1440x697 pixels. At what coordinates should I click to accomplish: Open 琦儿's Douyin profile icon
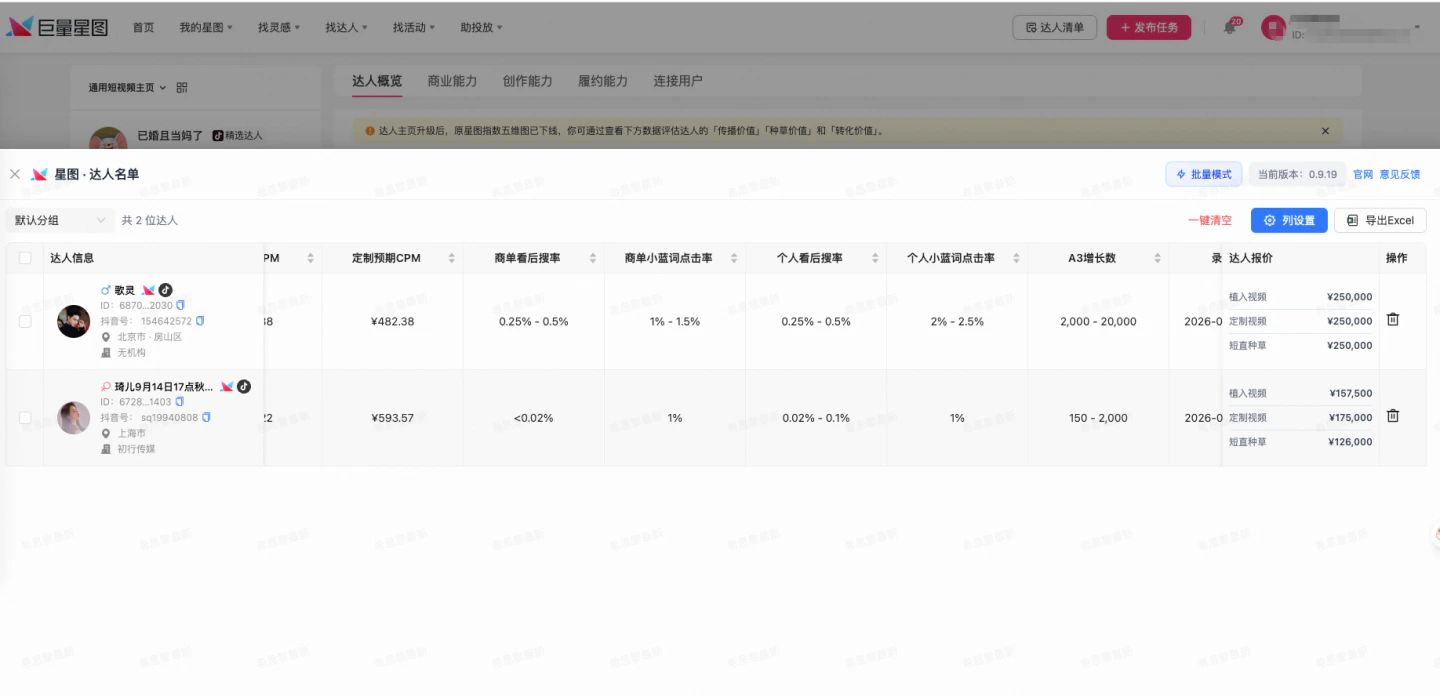[x=244, y=386]
